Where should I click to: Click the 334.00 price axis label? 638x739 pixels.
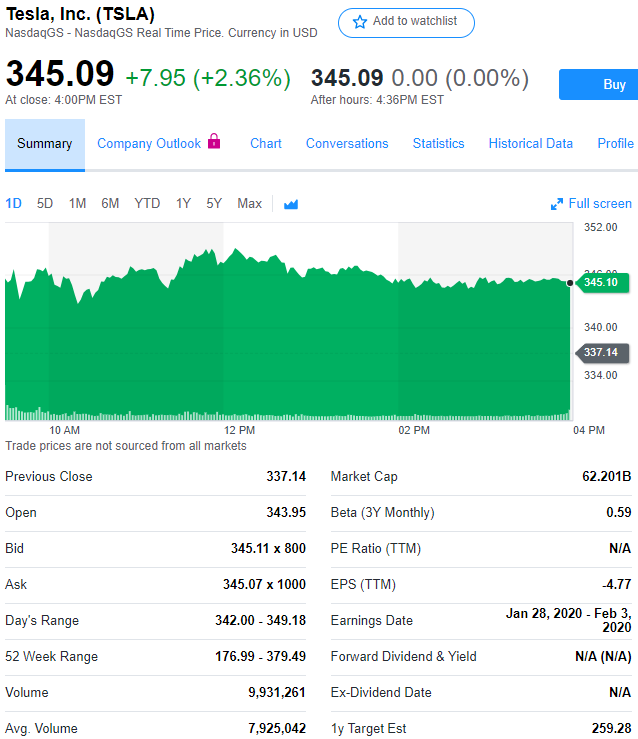pyautogui.click(x=601, y=375)
